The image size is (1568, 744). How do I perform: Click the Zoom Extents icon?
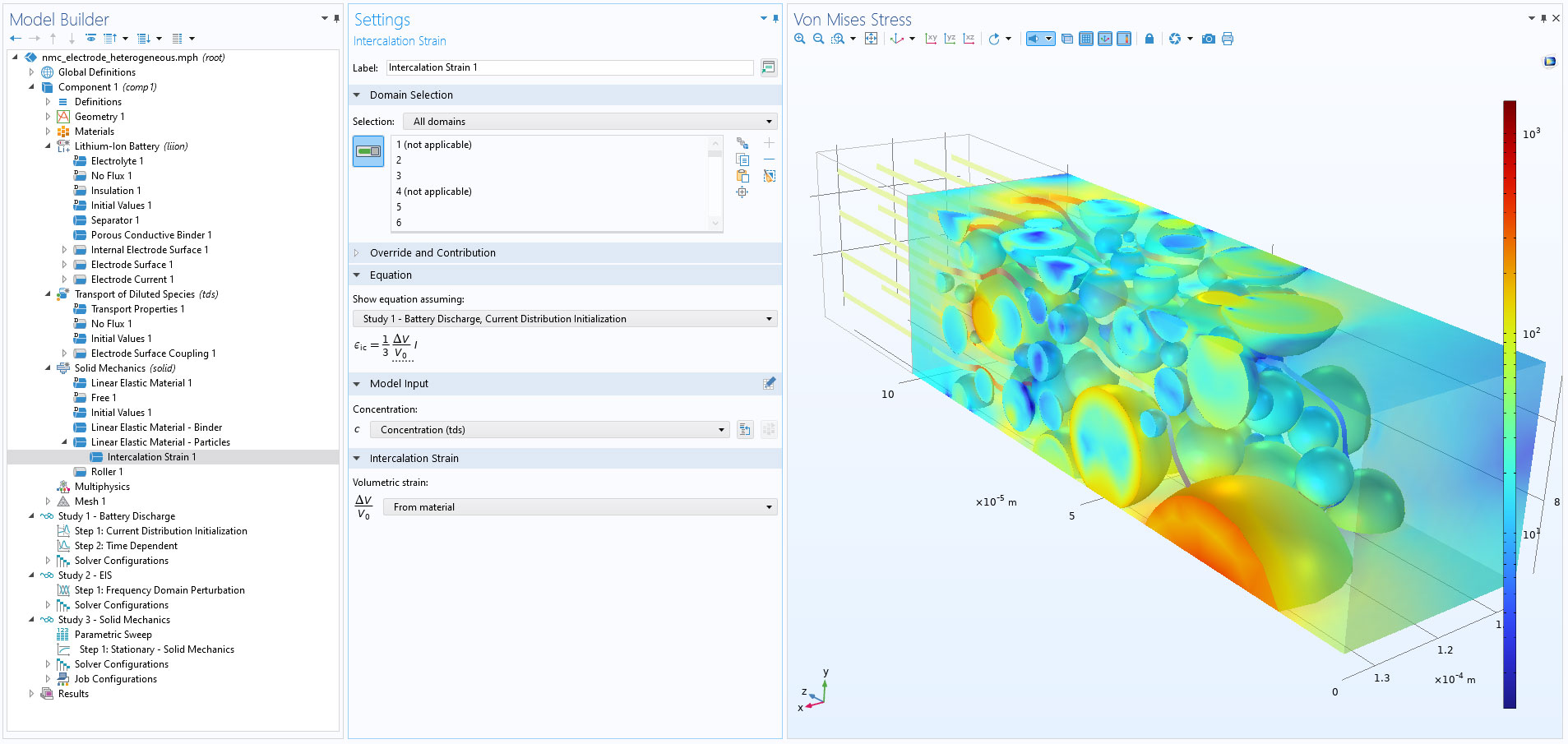pyautogui.click(x=871, y=39)
